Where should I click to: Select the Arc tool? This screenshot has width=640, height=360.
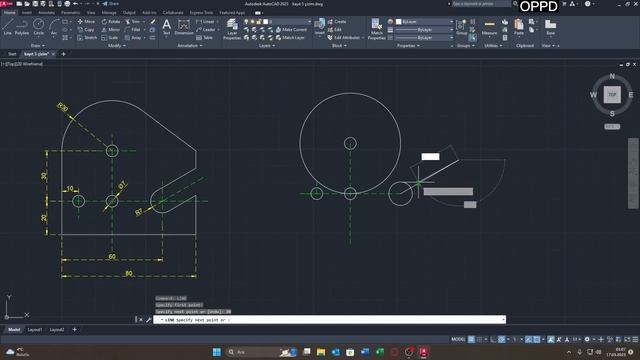click(x=54, y=27)
